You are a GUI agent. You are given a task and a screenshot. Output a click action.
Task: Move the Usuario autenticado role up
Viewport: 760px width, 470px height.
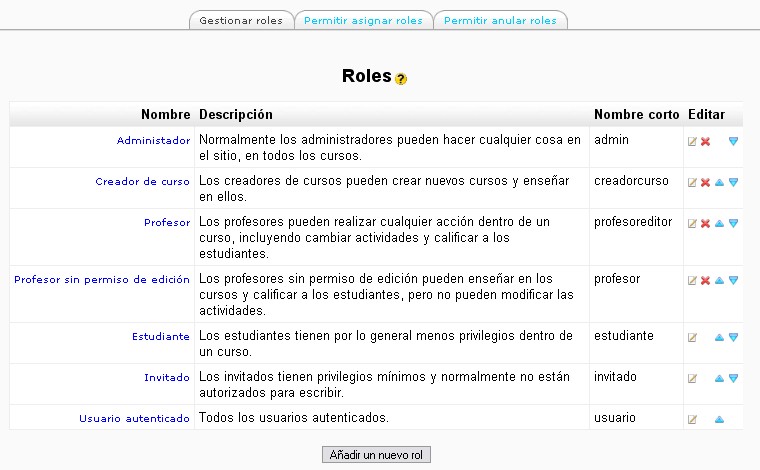719,420
